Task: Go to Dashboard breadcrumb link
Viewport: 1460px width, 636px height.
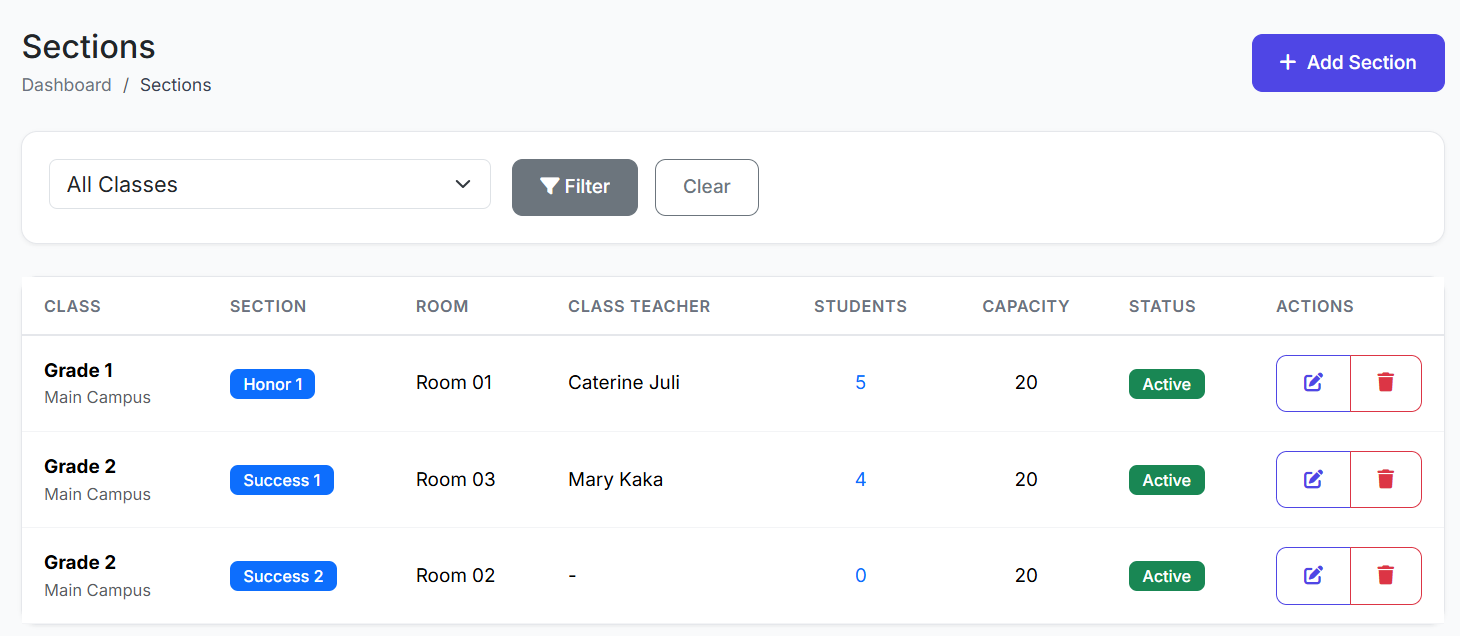Action: [x=67, y=85]
